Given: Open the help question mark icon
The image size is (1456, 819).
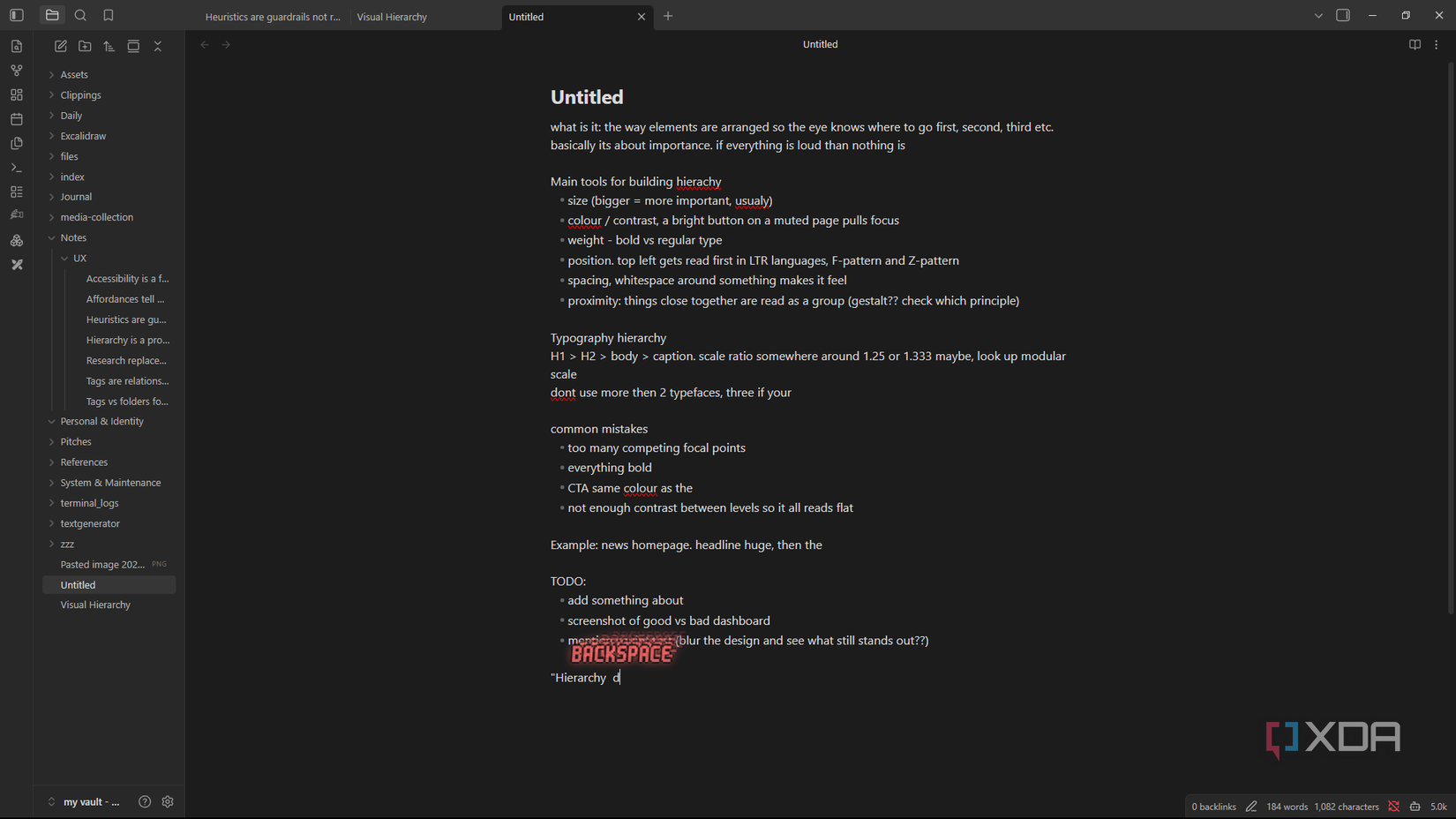Looking at the screenshot, I should [x=145, y=802].
